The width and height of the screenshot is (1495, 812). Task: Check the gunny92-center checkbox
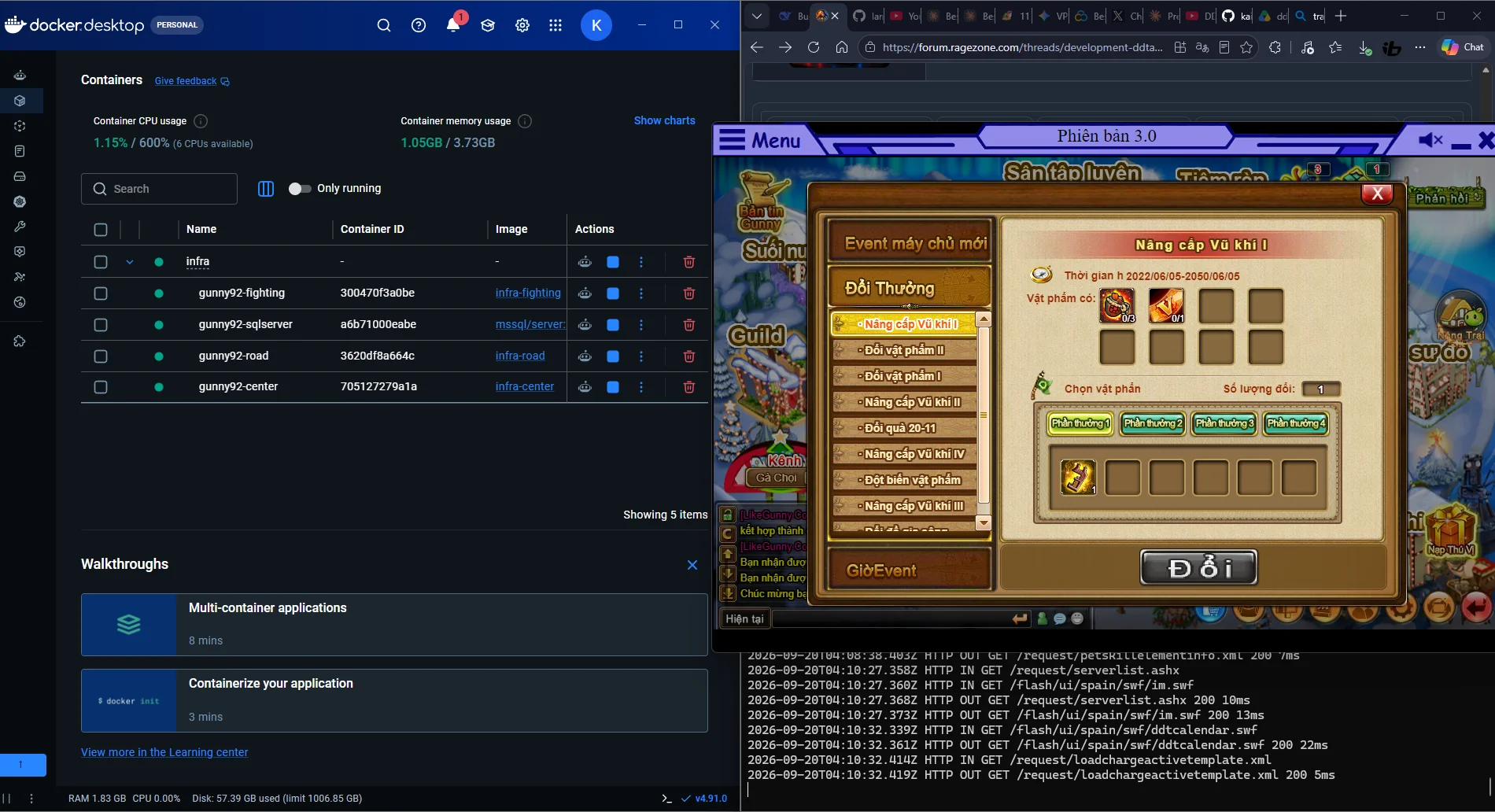point(101,387)
